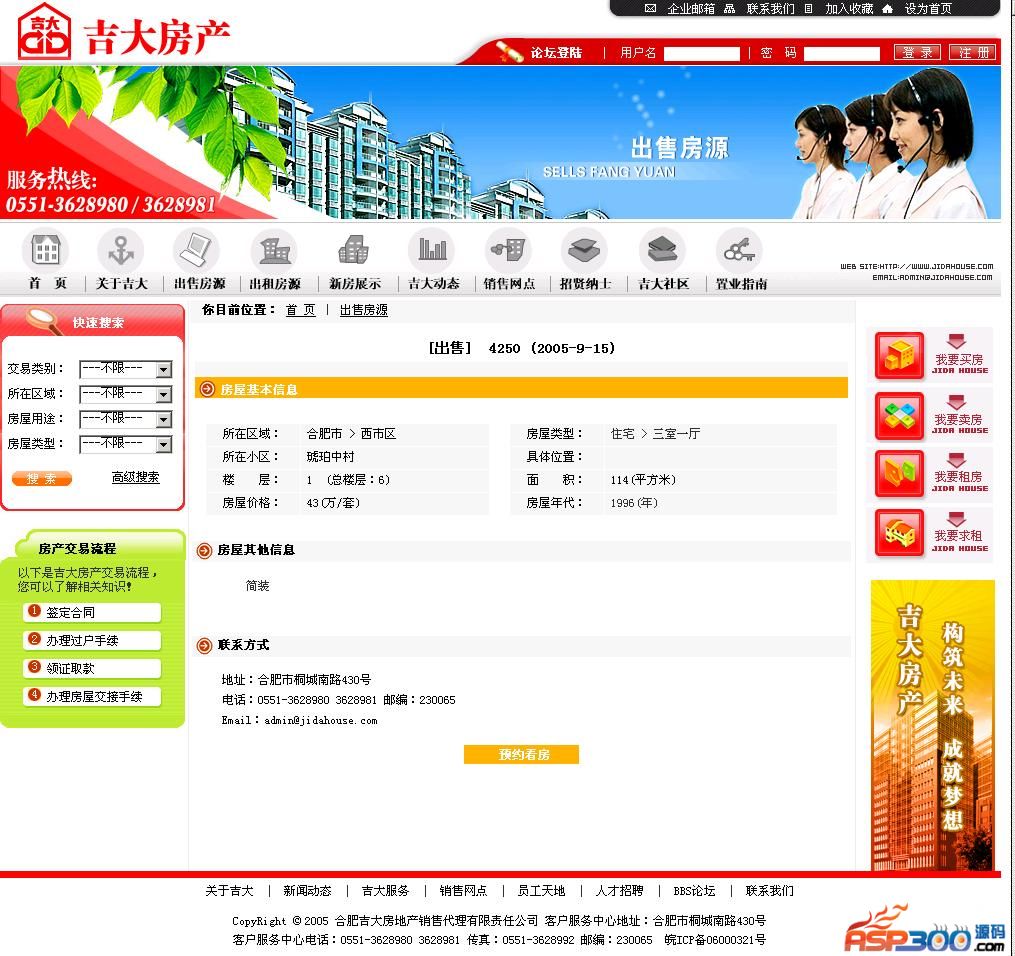Click 设为首页 text in top bar
Viewport: 1015px width, 956px height.
pyautogui.click(x=928, y=8)
